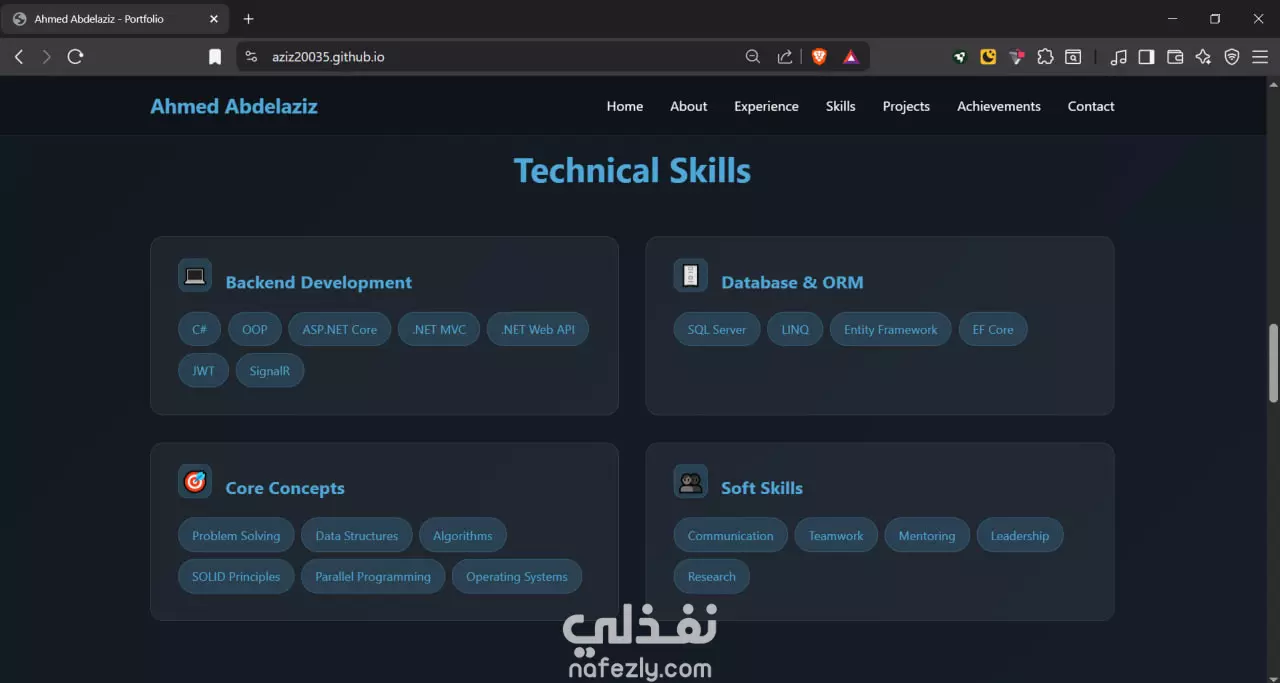
Task: Select the OOP skill tag
Action: pyautogui.click(x=255, y=329)
